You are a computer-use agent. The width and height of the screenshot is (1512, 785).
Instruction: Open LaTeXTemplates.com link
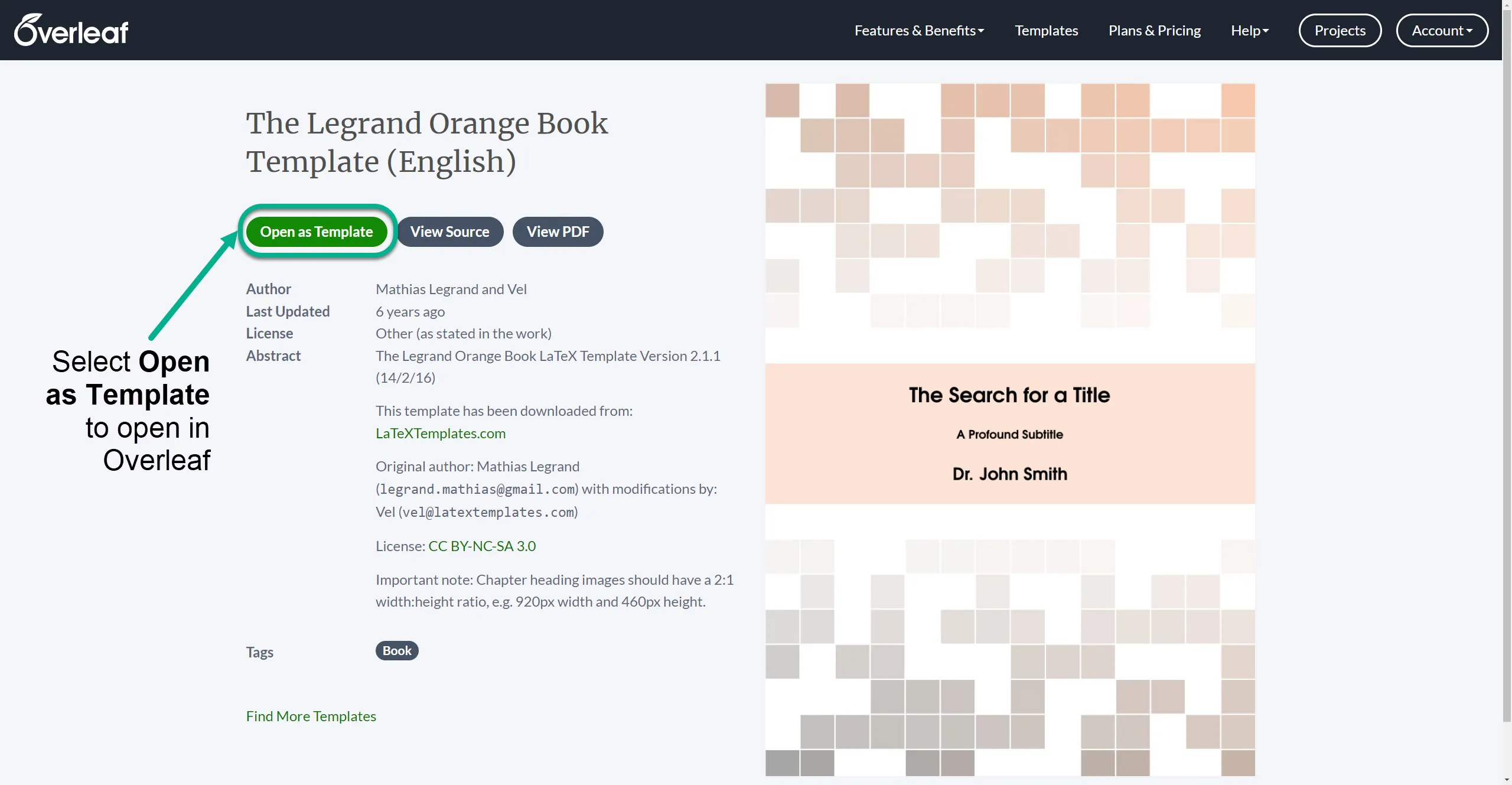pyautogui.click(x=441, y=433)
